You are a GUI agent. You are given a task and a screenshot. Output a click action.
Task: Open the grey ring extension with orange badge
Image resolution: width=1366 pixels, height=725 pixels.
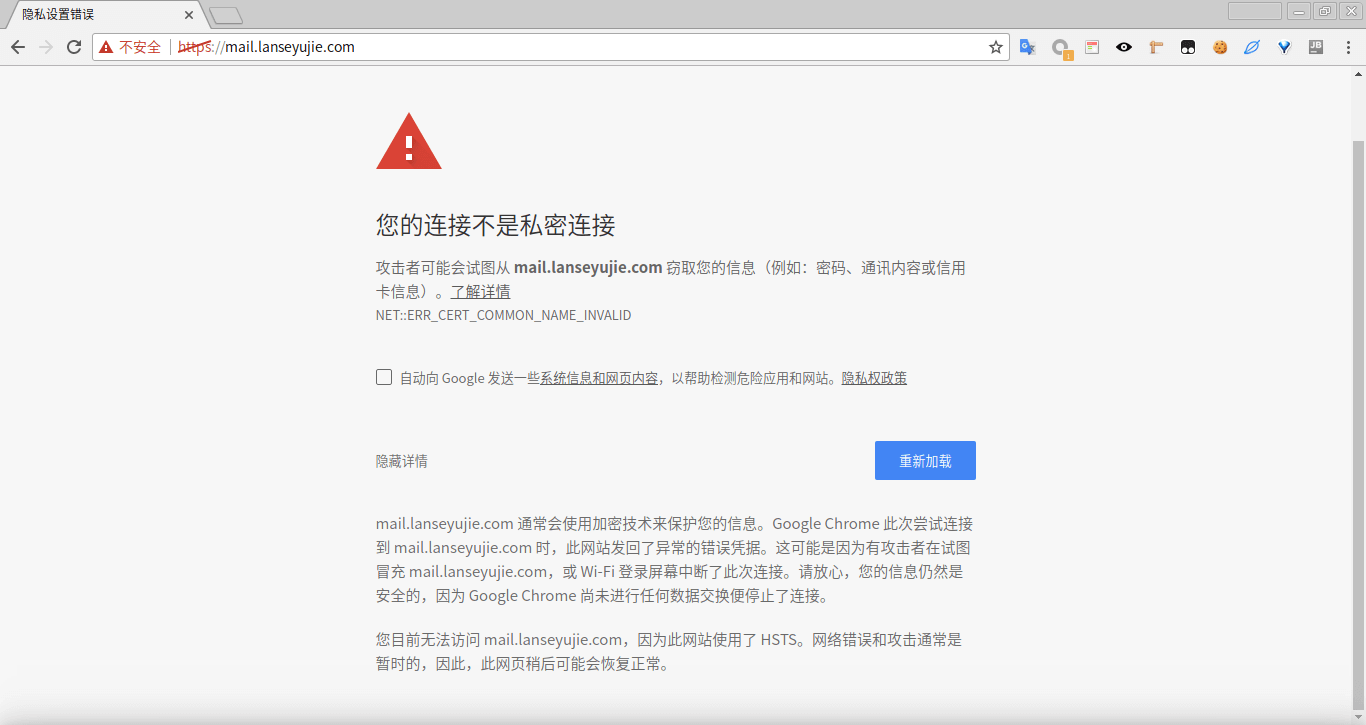click(1061, 48)
